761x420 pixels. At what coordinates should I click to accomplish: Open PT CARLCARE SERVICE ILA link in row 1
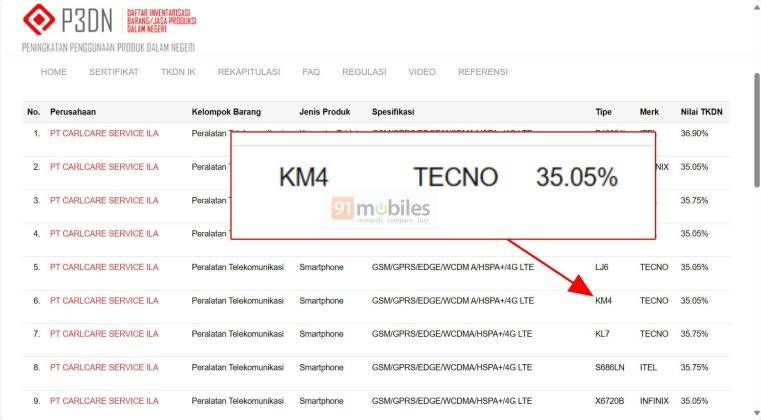coord(104,133)
